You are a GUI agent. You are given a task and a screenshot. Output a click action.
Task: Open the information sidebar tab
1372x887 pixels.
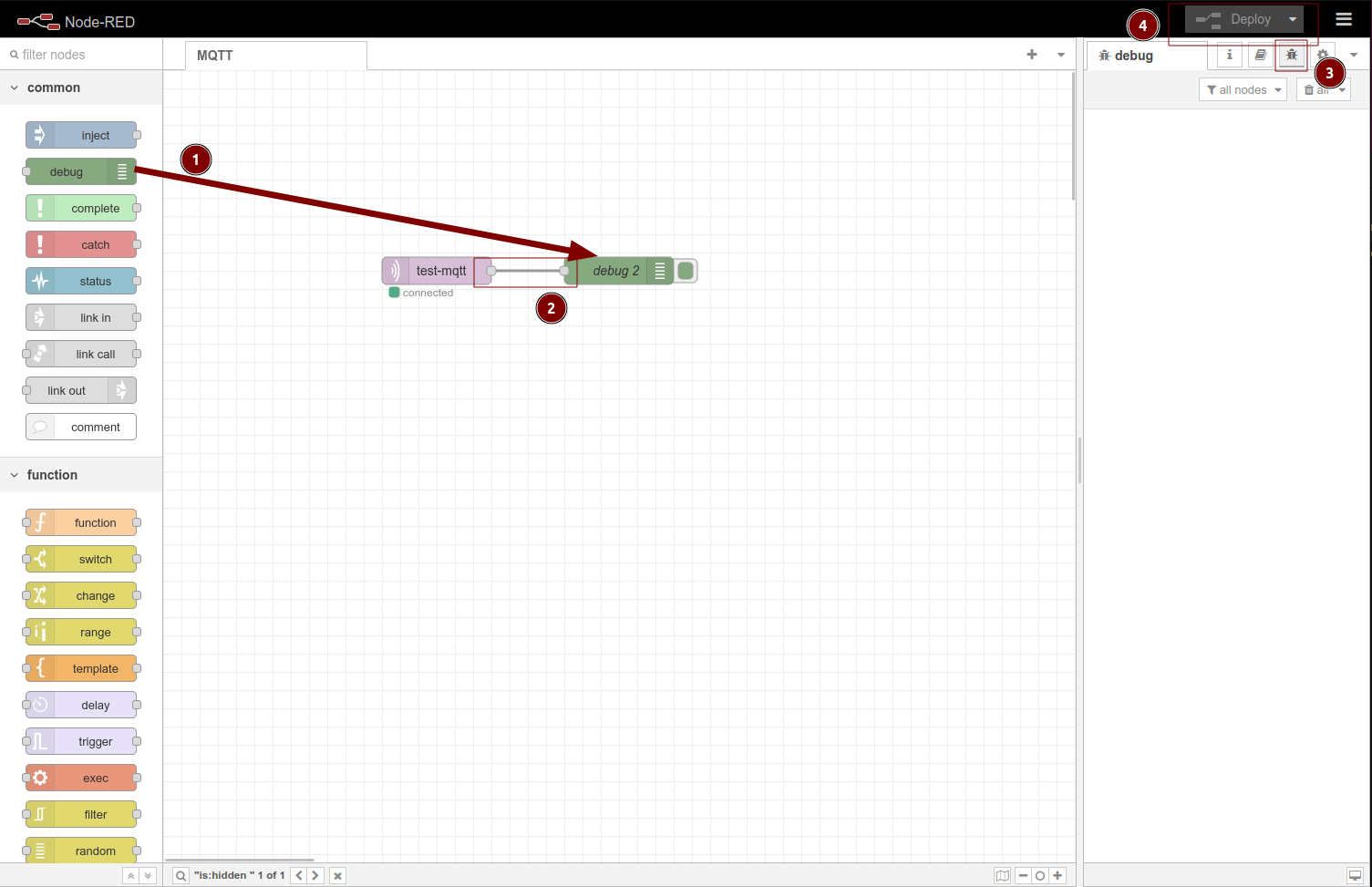(1229, 56)
